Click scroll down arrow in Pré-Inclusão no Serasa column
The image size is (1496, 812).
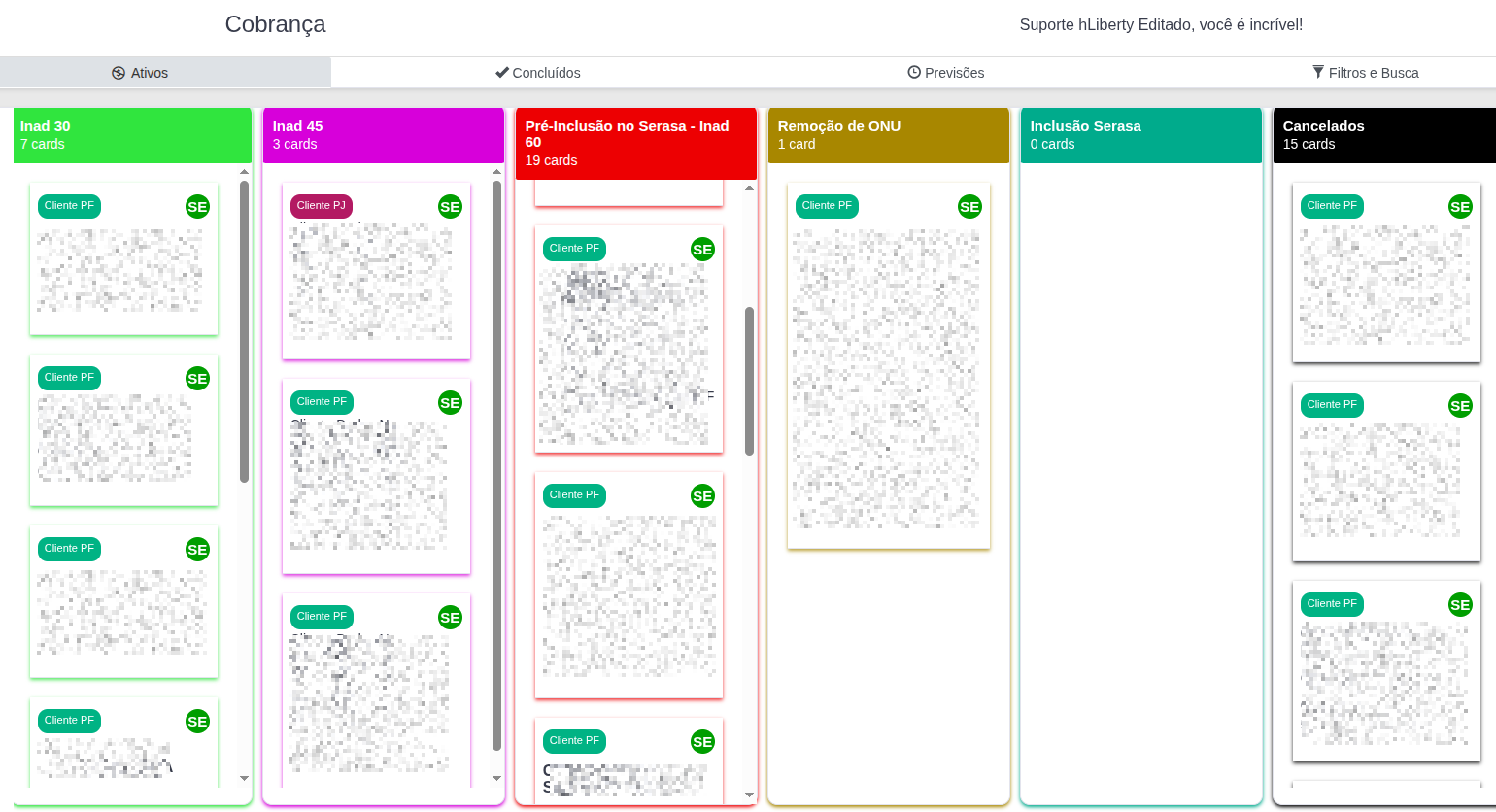[x=749, y=795]
